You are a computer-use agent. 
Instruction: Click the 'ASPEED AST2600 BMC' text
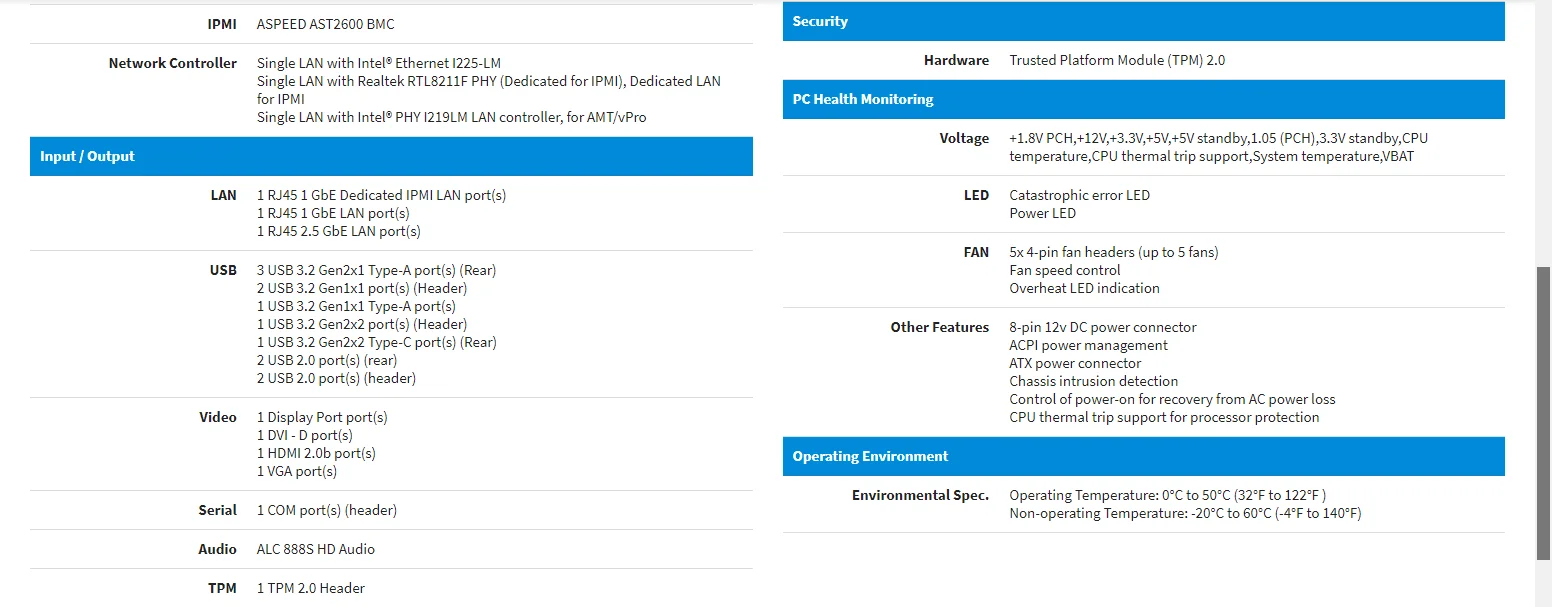pyautogui.click(x=326, y=24)
